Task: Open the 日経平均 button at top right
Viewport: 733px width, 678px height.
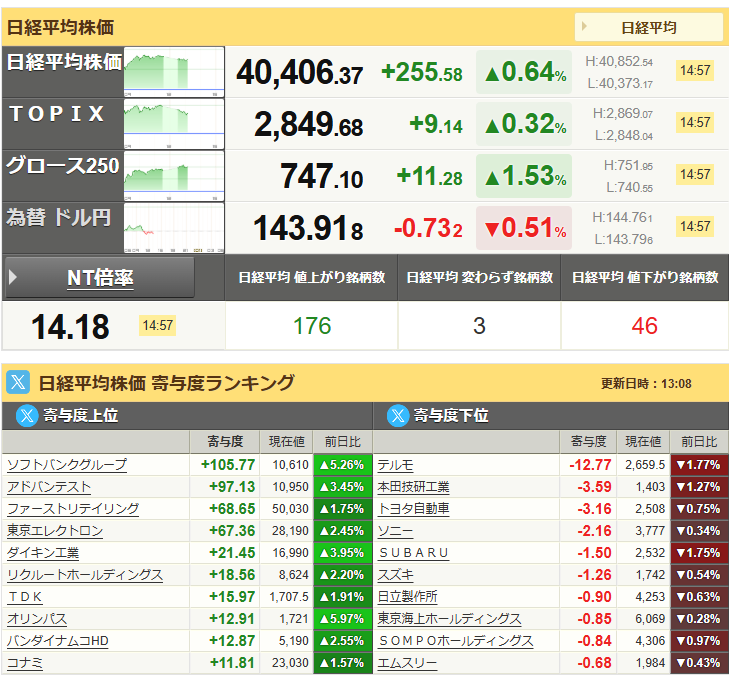Action: pyautogui.click(x=648, y=27)
